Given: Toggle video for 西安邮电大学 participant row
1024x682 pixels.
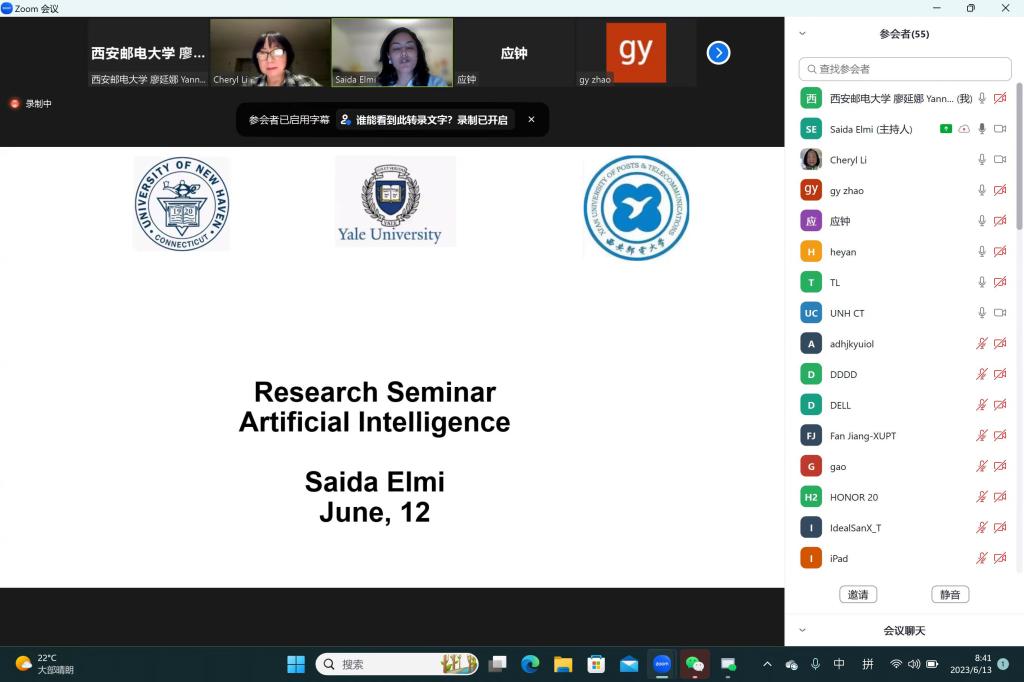Looking at the screenshot, I should click(x=1000, y=99).
